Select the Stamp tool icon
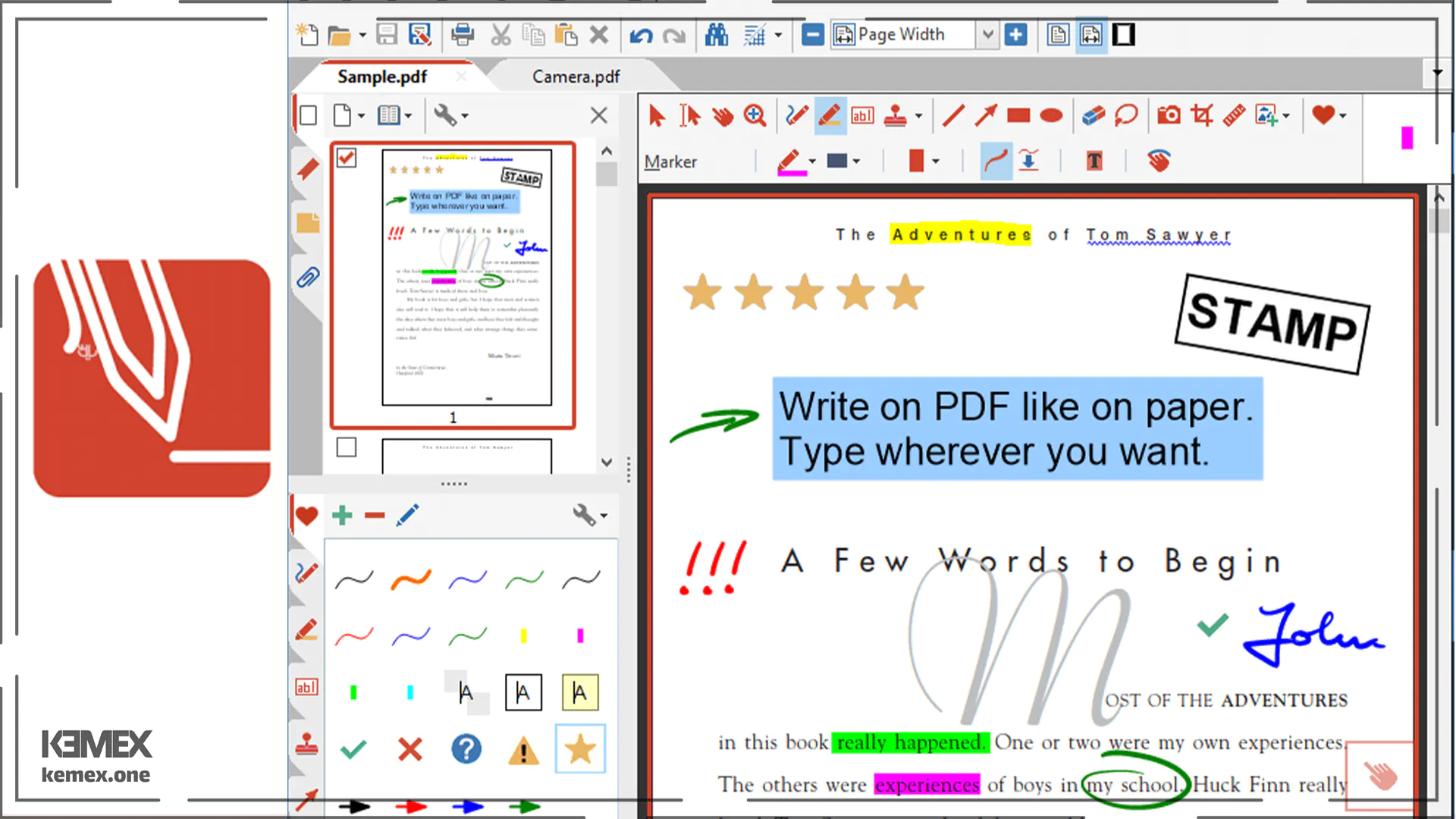 click(896, 116)
